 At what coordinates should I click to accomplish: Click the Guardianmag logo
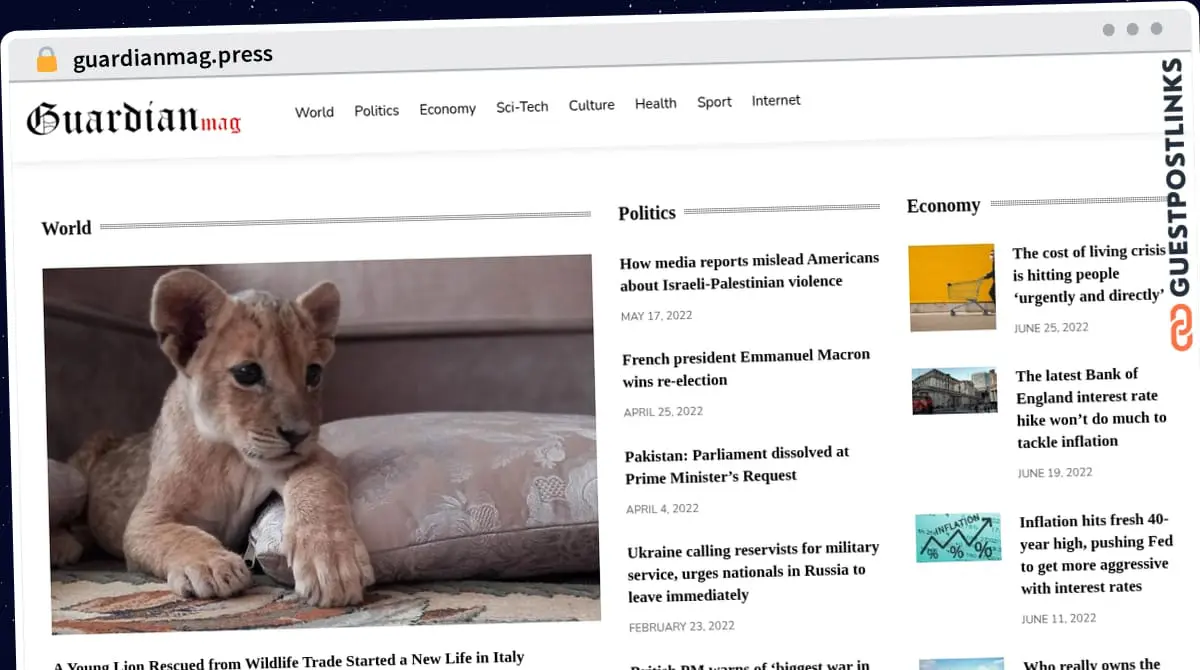pyautogui.click(x=133, y=119)
